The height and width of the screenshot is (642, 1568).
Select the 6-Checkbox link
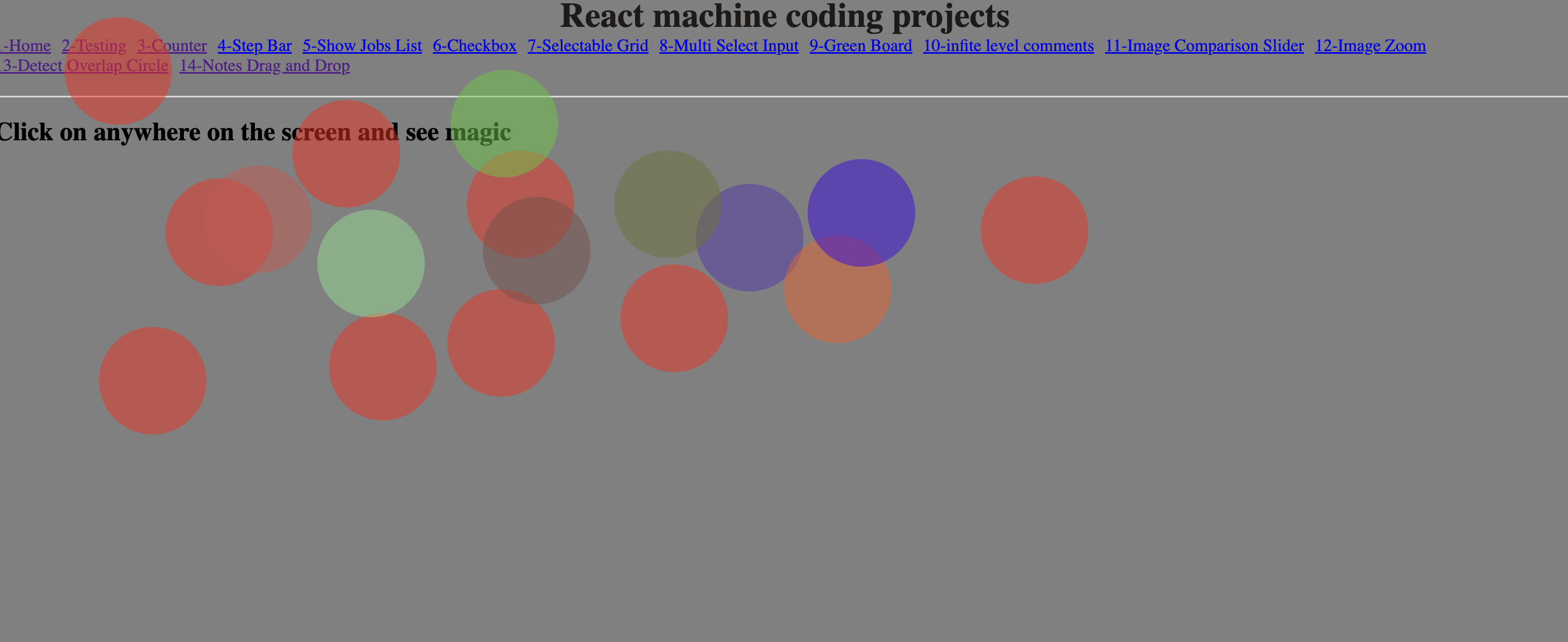point(474,46)
